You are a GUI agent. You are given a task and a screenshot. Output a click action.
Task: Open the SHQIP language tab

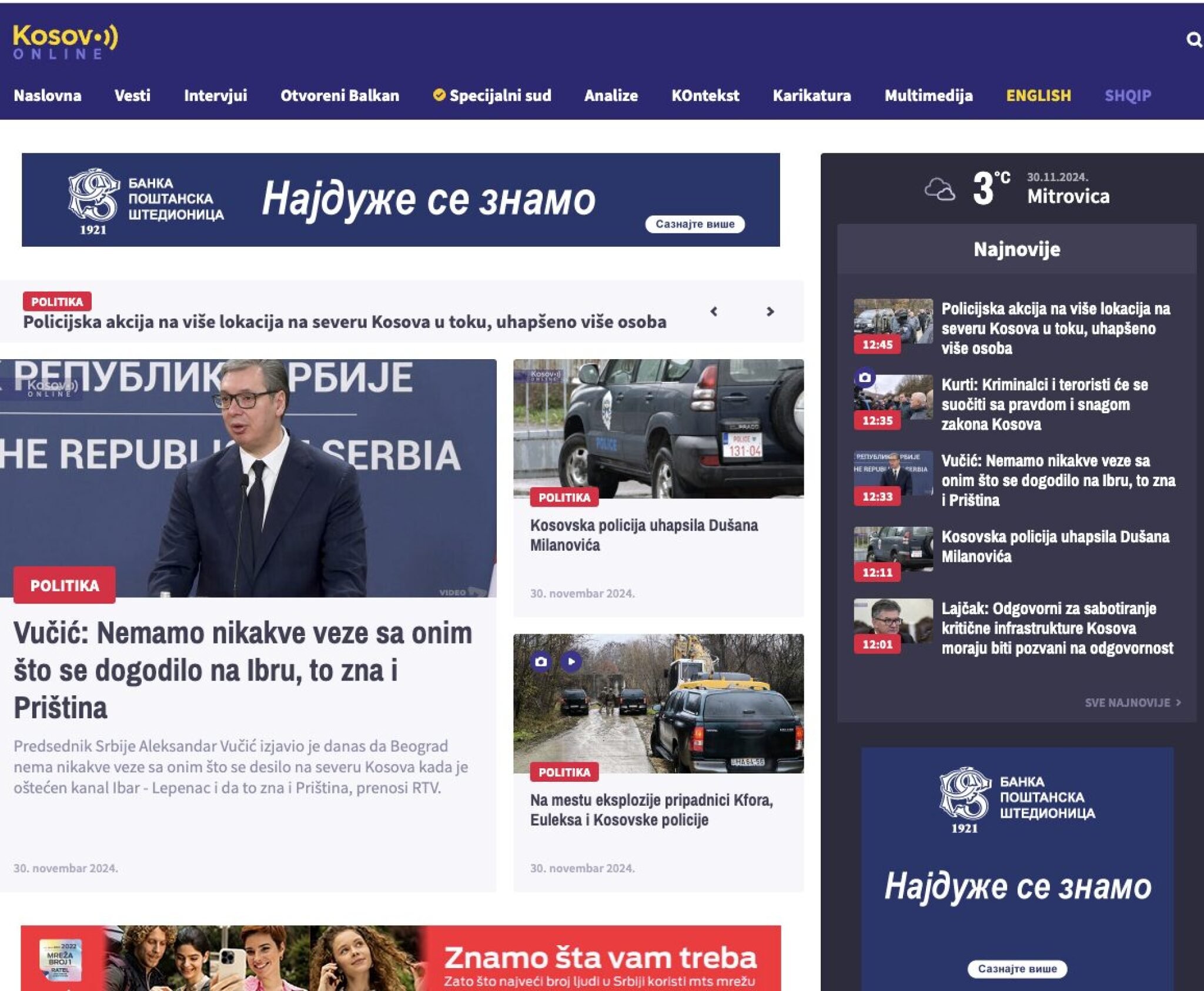[x=1128, y=95]
